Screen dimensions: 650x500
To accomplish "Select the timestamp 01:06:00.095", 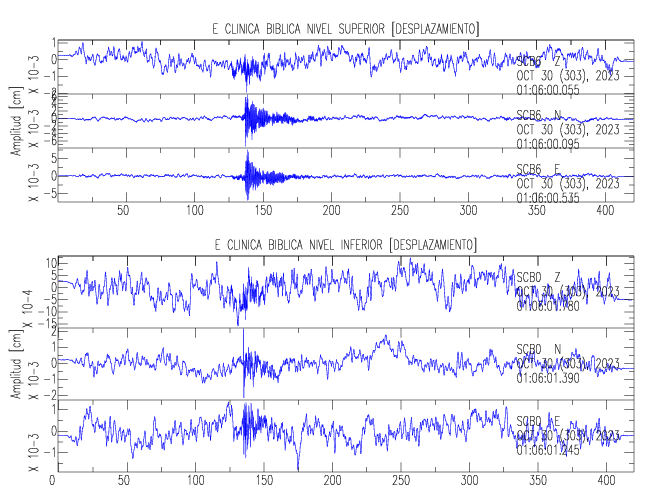I will coord(548,143).
